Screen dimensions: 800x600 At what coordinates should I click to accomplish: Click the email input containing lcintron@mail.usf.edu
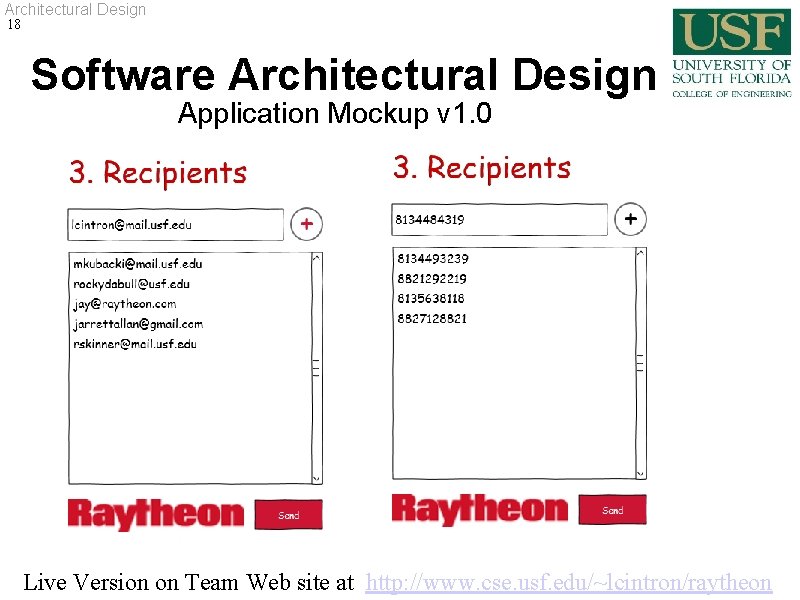[x=176, y=224]
